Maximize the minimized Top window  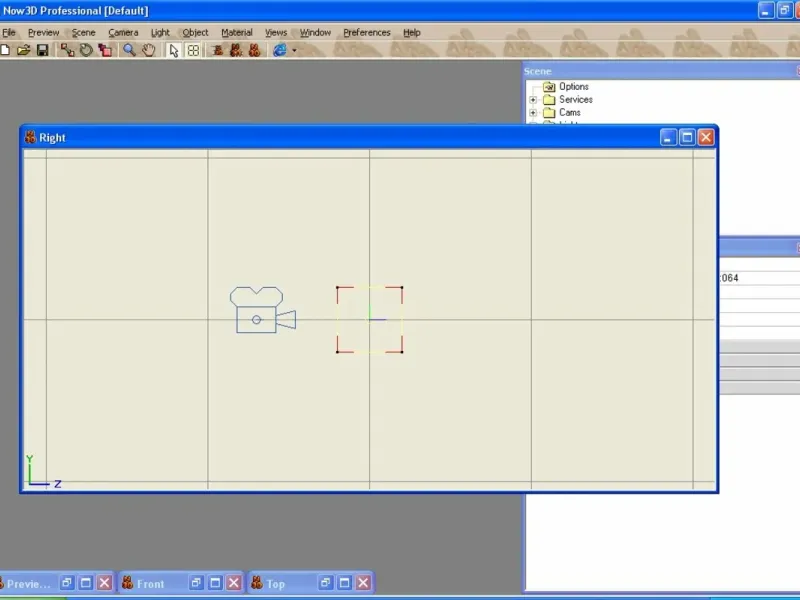tap(345, 583)
